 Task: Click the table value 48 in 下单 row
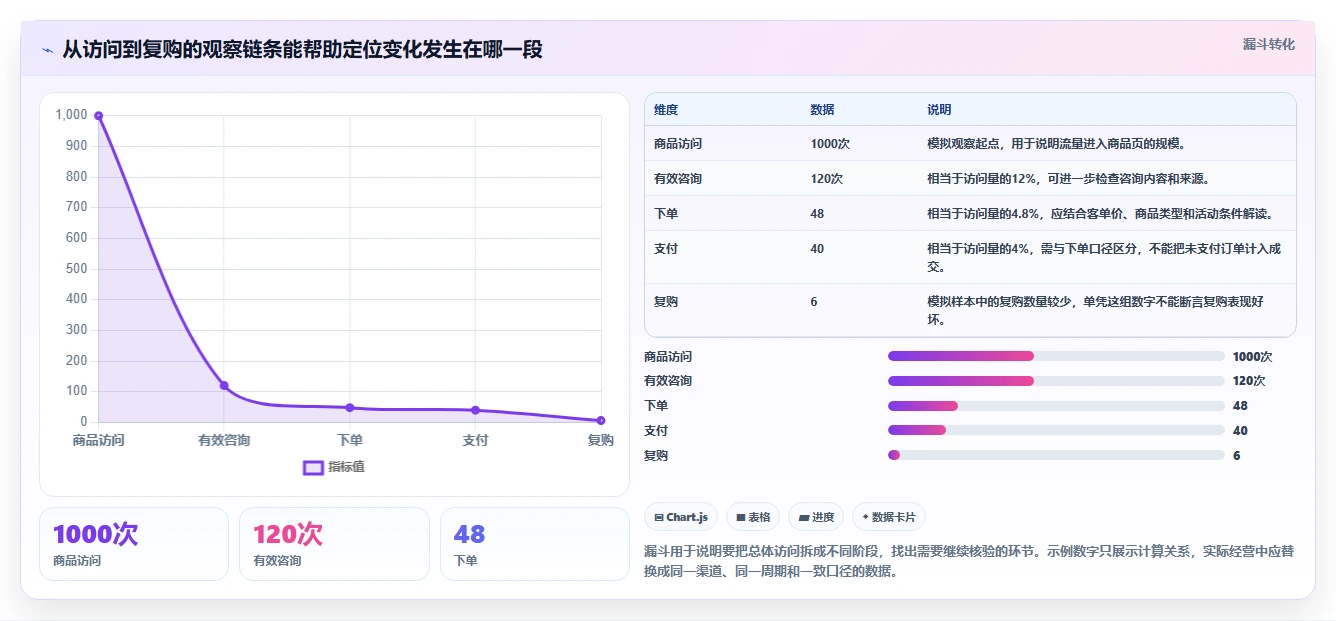coord(817,214)
